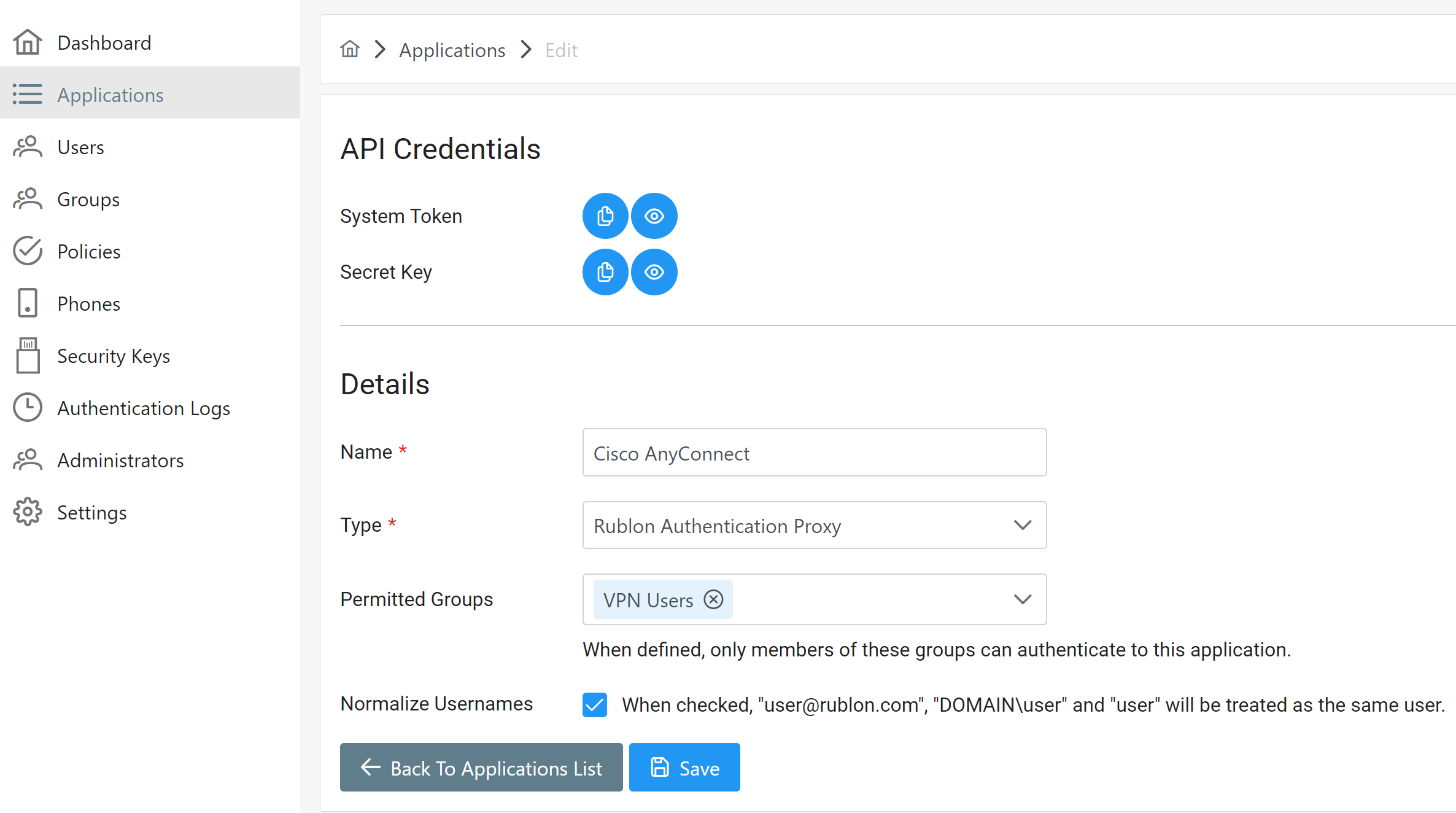Show the Secret Key value
Screen dimensions: 1456x813
click(x=654, y=272)
